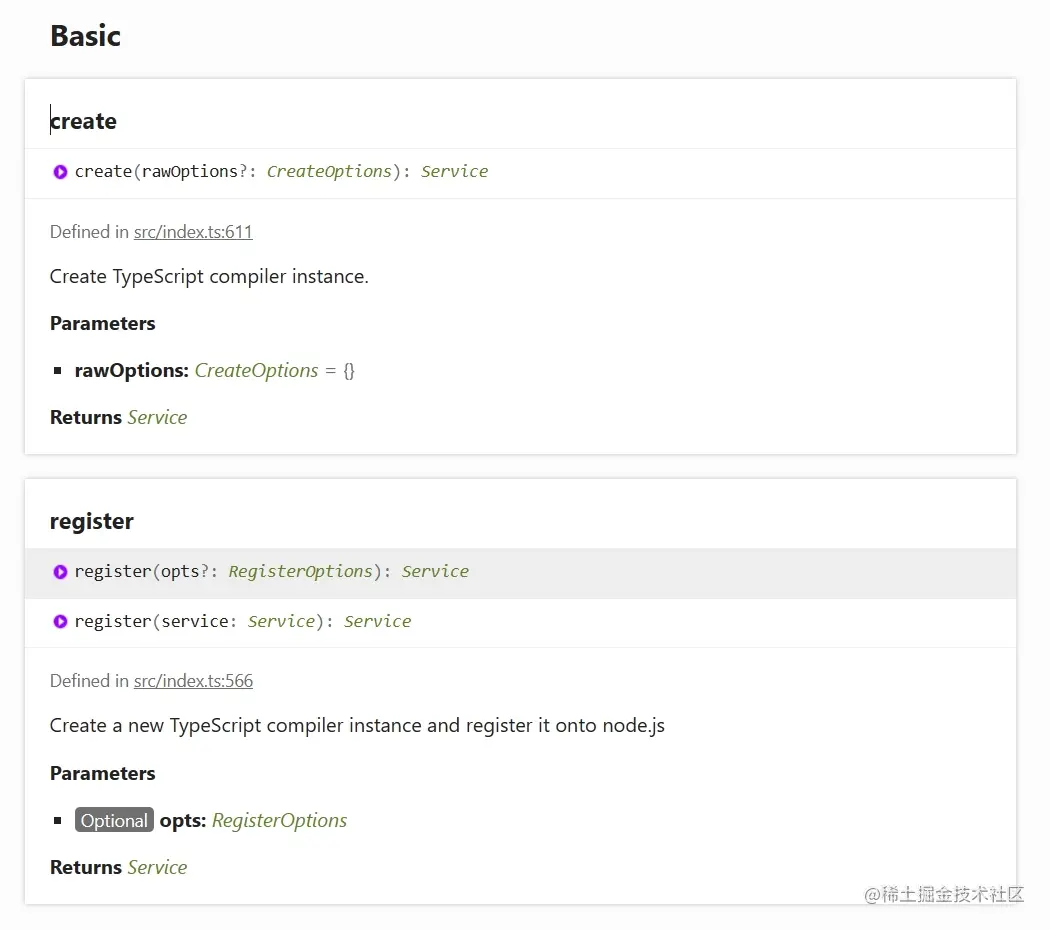The width and height of the screenshot is (1050, 930).
Task: Follow Service return type in create signature
Action: click(455, 171)
